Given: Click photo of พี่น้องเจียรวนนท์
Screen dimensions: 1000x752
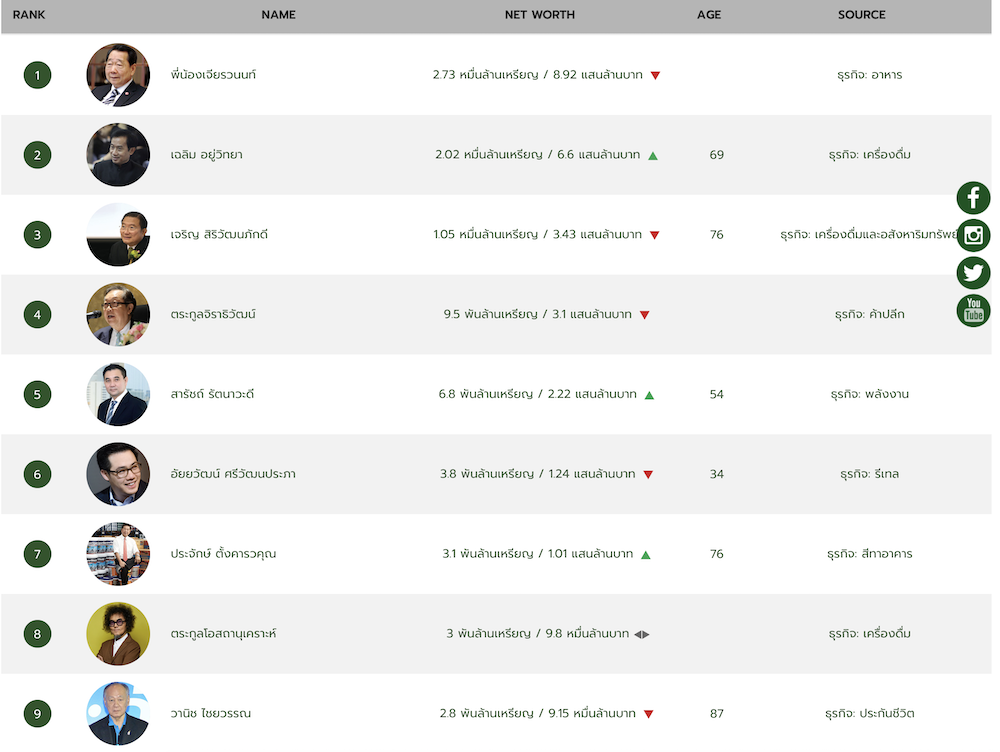Looking at the screenshot, I should [x=118, y=75].
